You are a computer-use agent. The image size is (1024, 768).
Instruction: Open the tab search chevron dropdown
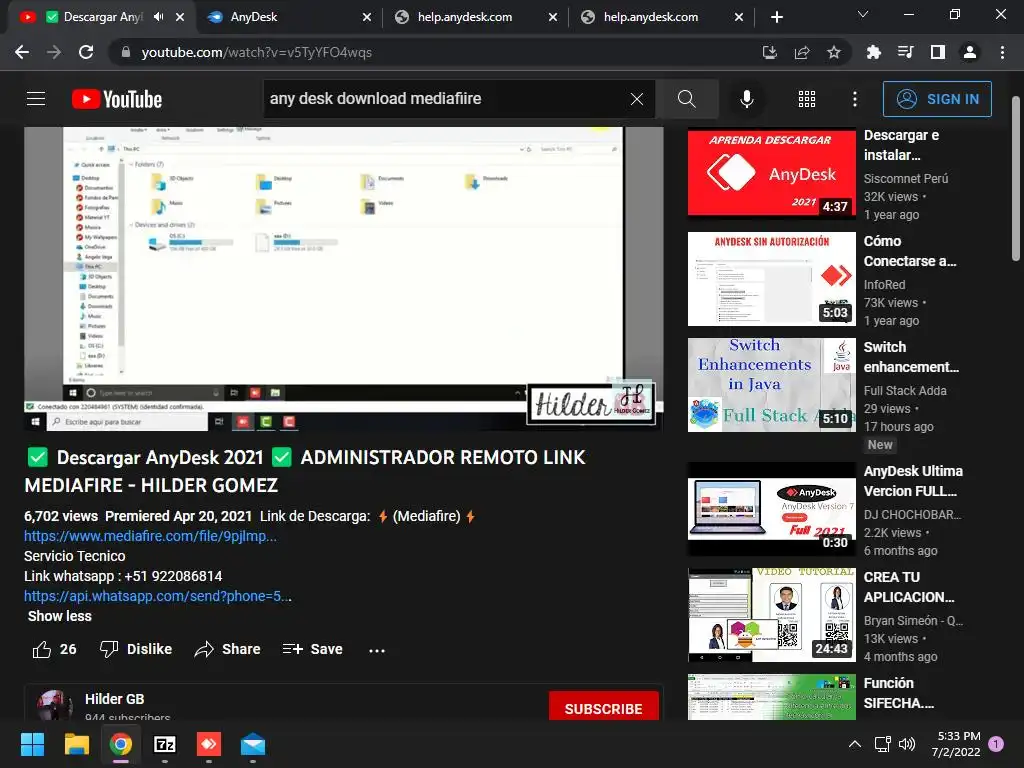tap(863, 14)
